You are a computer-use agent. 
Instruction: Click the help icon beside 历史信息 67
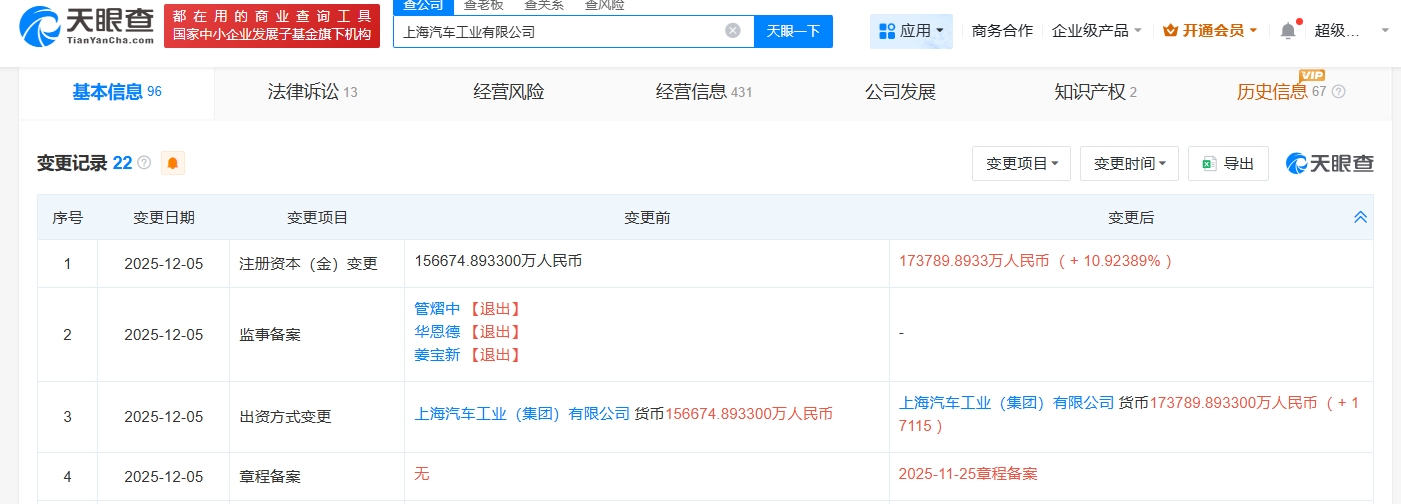pos(1339,92)
